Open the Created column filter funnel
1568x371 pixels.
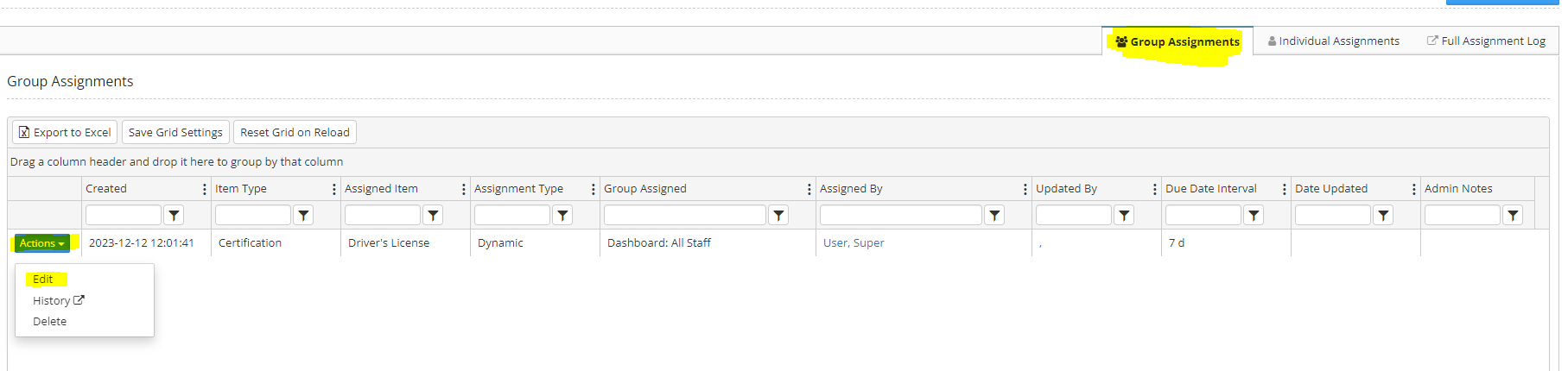click(x=174, y=215)
